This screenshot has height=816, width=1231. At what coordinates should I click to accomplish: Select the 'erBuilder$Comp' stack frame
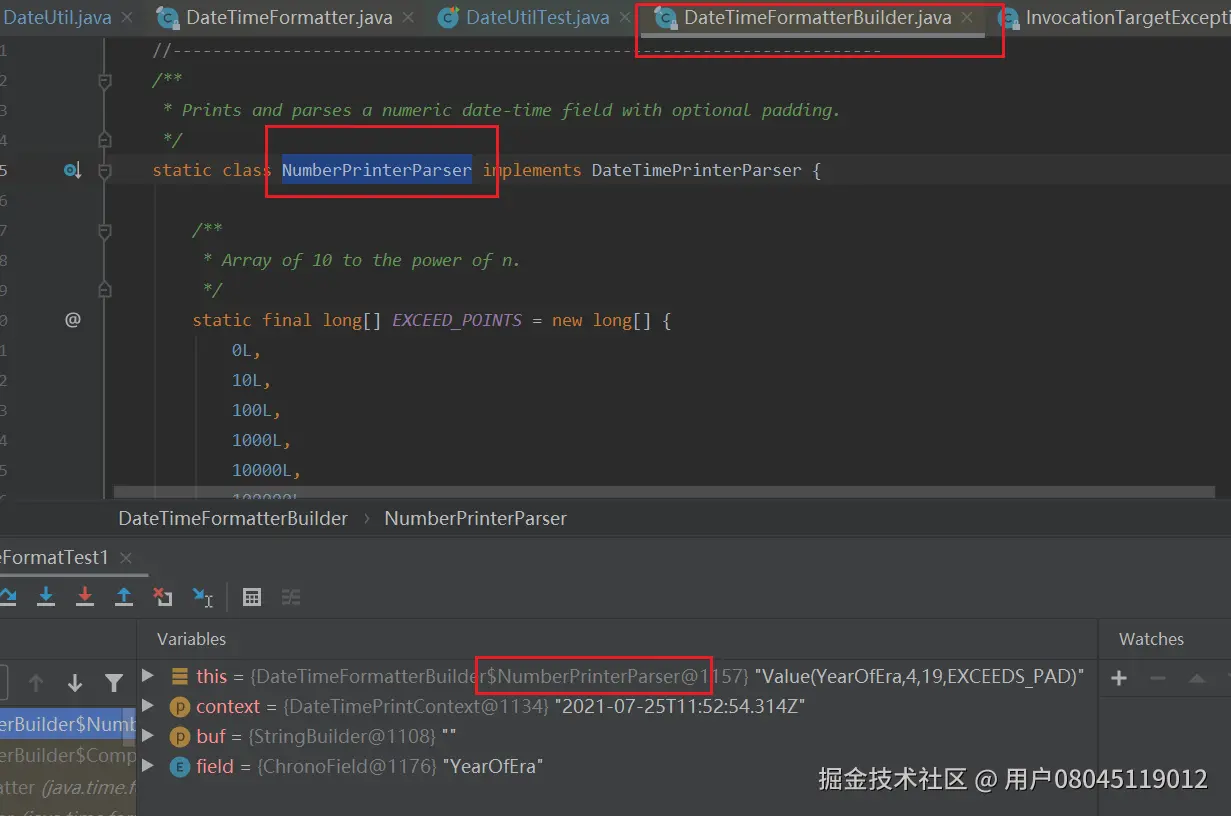click(68, 755)
